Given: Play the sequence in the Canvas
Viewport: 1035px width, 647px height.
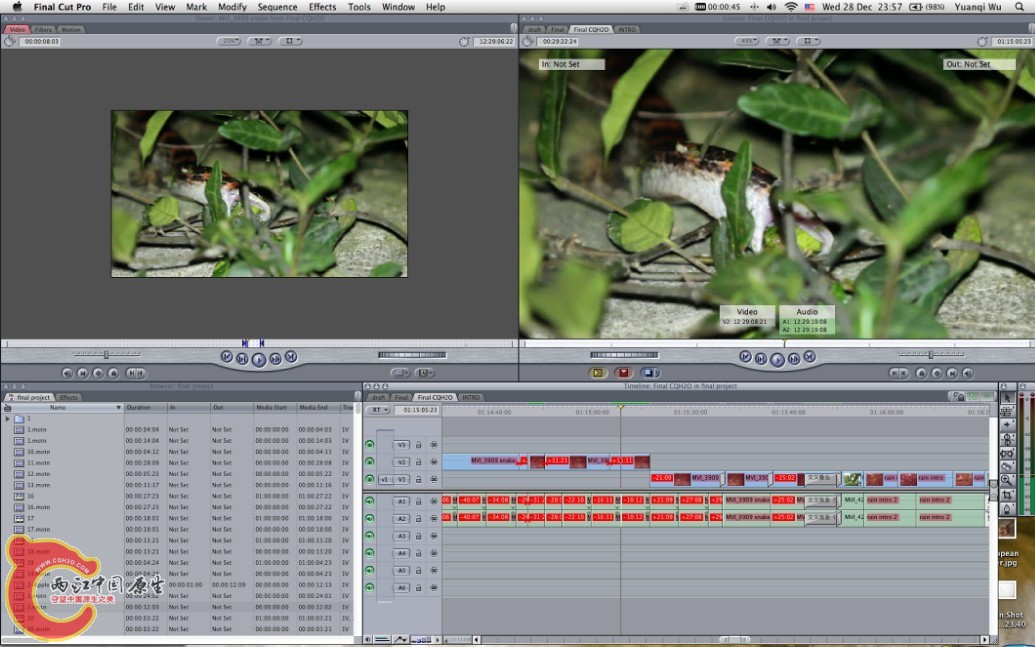Looking at the screenshot, I should point(778,359).
